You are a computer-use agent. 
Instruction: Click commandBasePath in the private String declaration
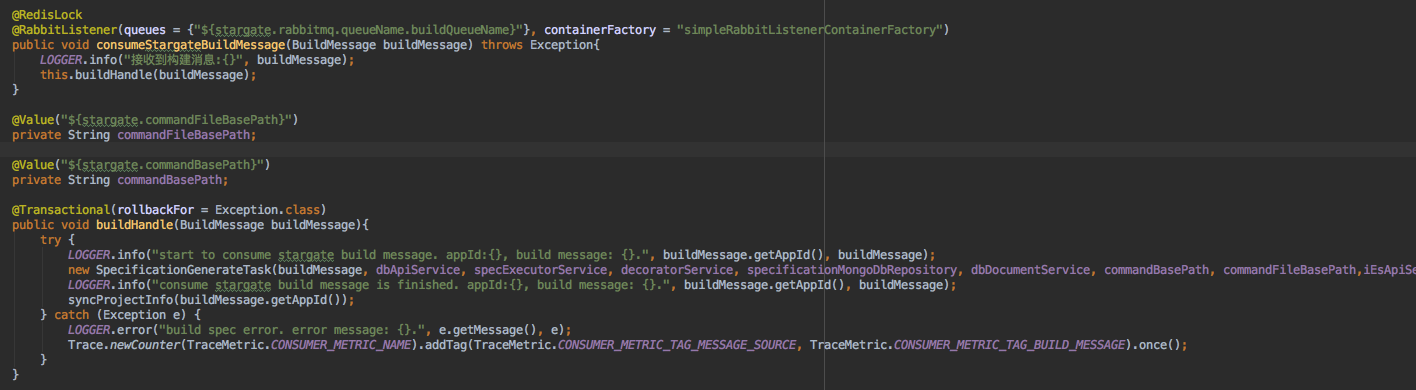[x=169, y=180]
